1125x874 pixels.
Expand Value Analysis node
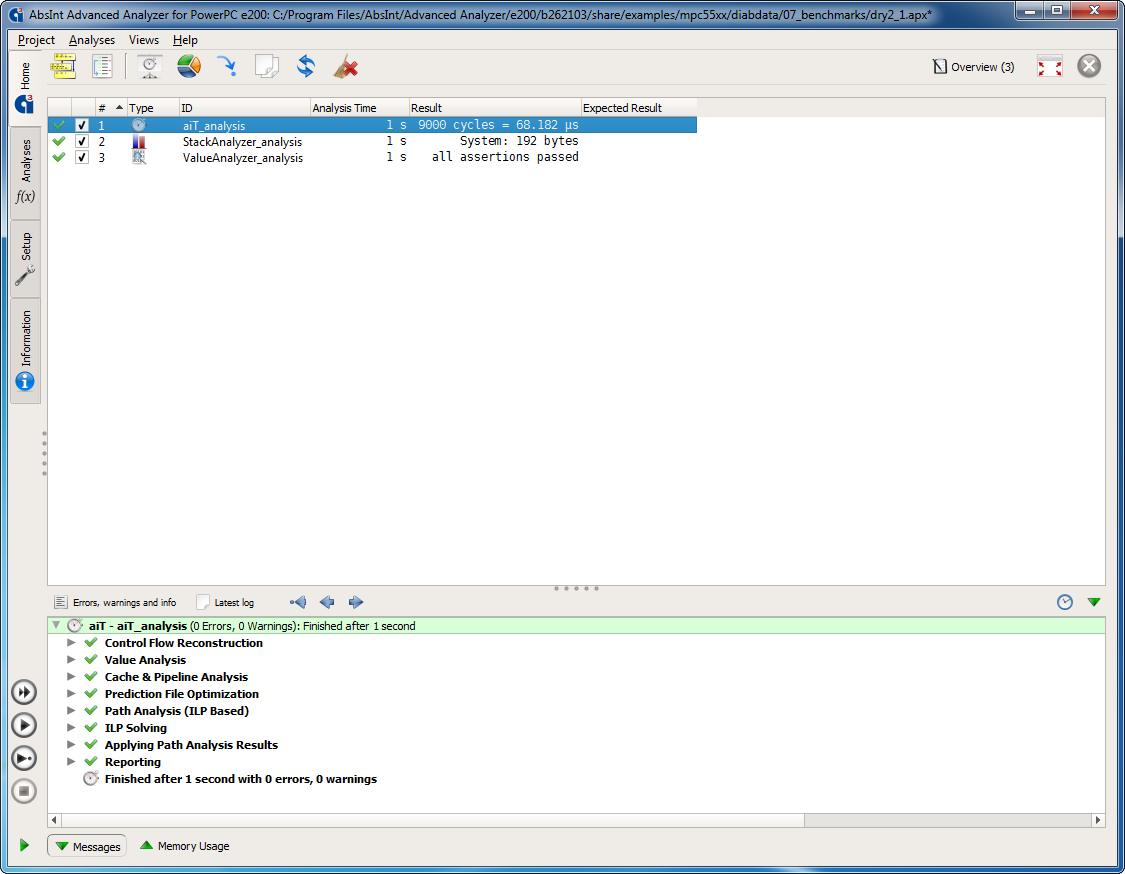pyautogui.click(x=71, y=659)
